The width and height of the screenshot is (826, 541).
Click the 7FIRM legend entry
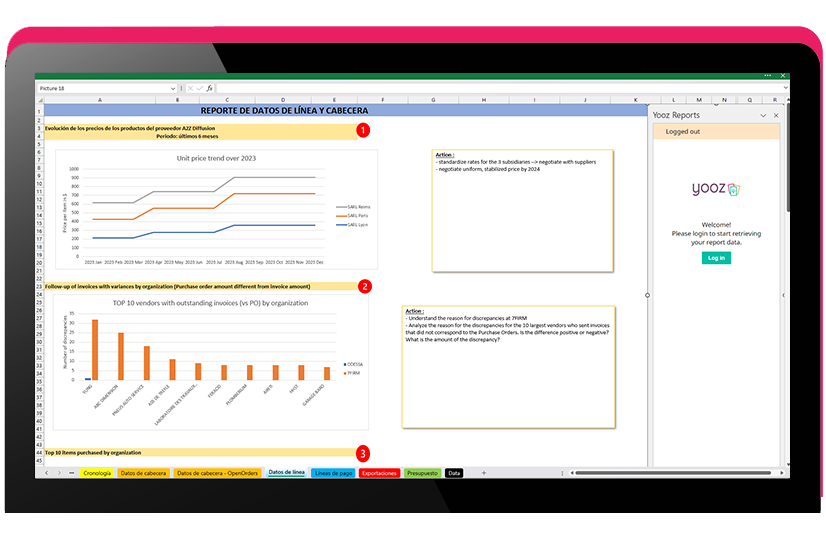click(x=352, y=373)
